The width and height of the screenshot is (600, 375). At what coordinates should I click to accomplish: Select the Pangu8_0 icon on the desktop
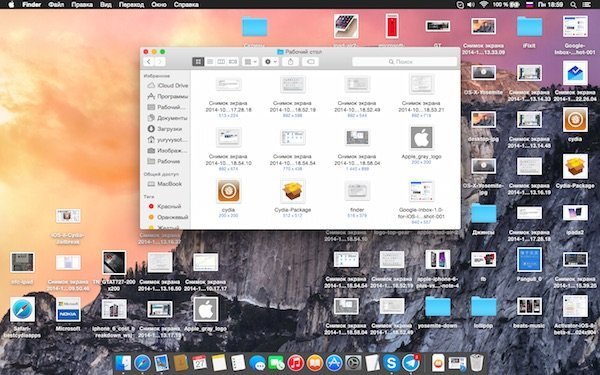tap(529, 259)
